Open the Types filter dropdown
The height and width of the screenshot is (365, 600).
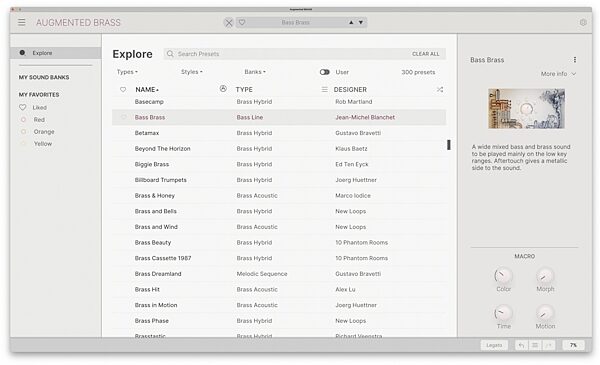click(127, 72)
